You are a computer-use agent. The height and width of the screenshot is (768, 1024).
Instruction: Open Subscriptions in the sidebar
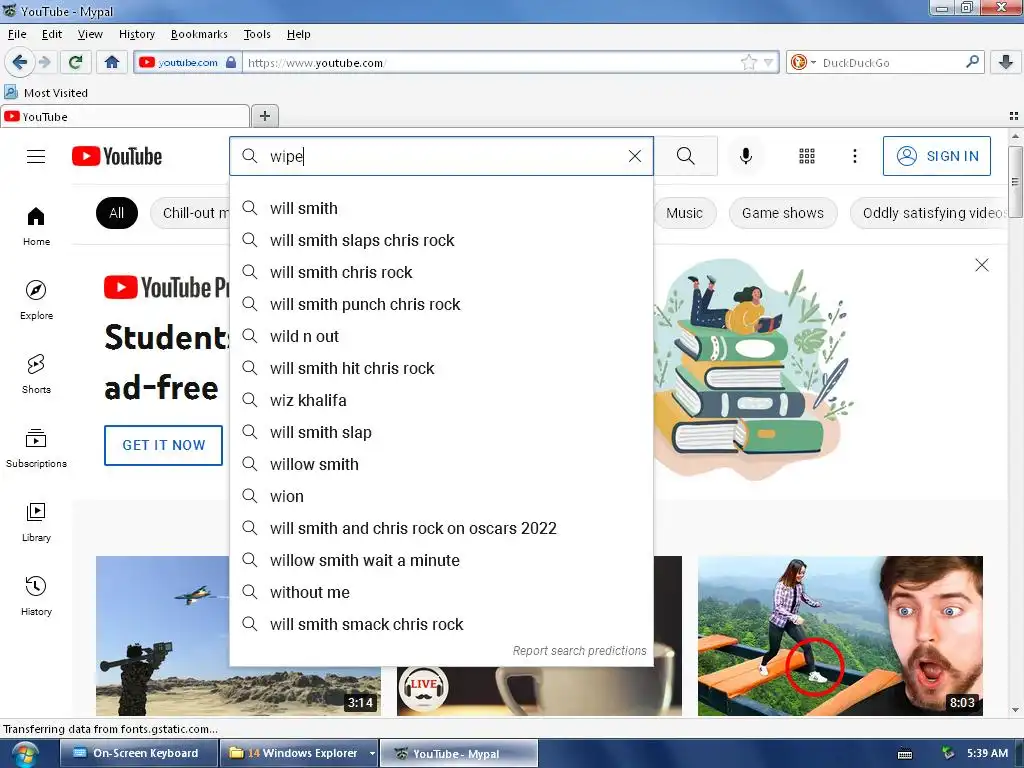pos(37,448)
